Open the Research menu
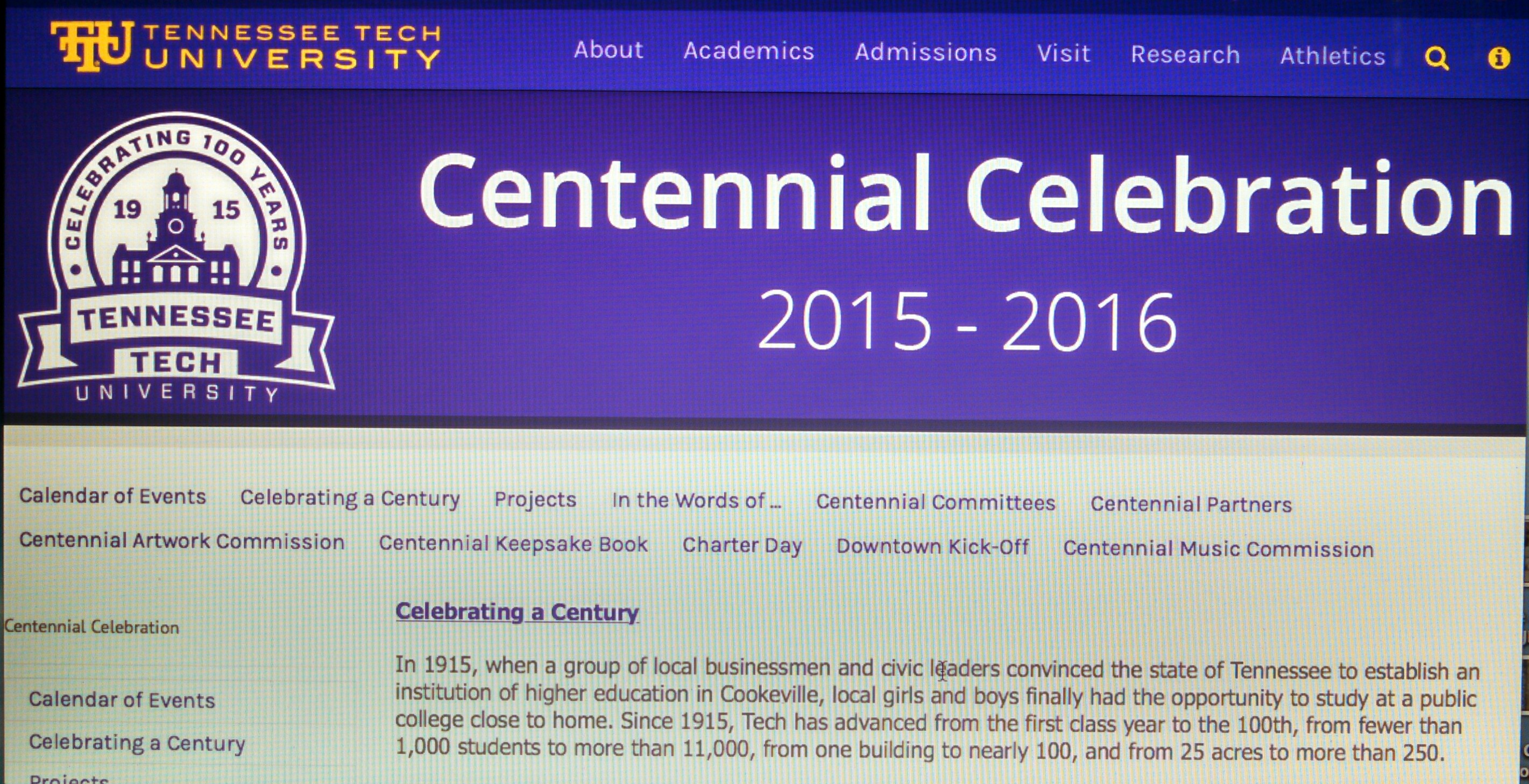 [1185, 54]
